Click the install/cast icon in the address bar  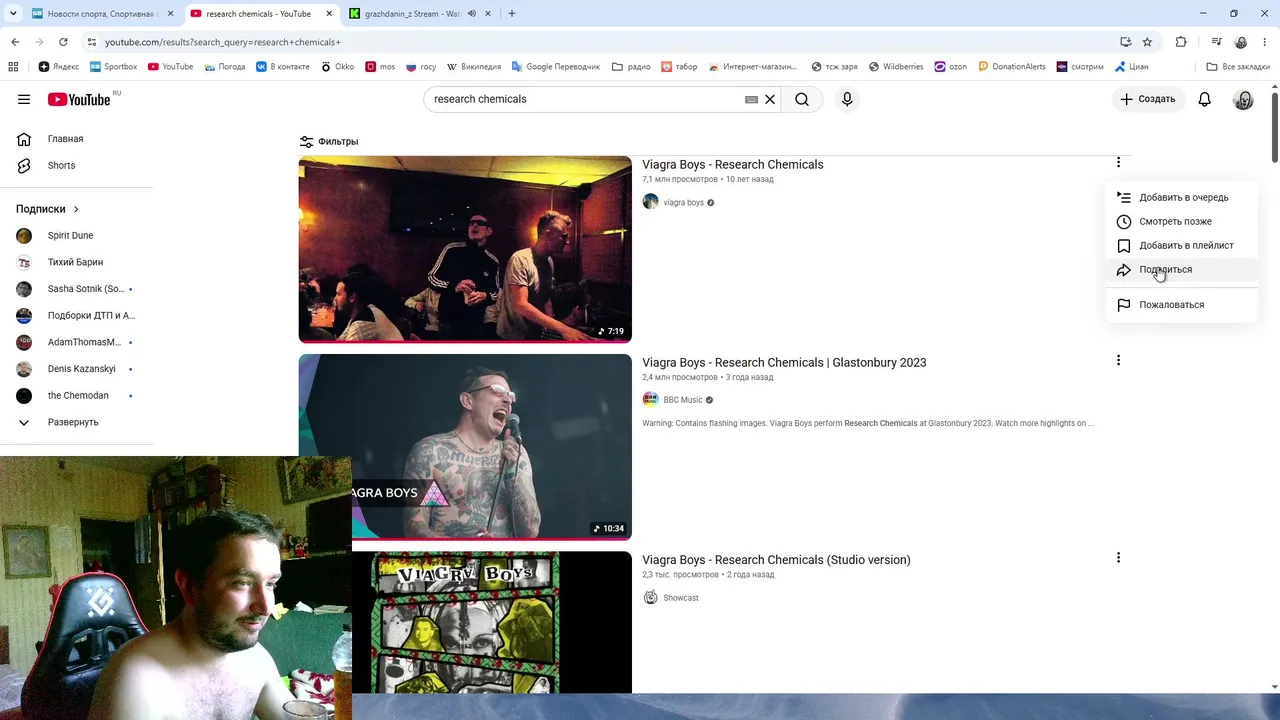(1125, 42)
